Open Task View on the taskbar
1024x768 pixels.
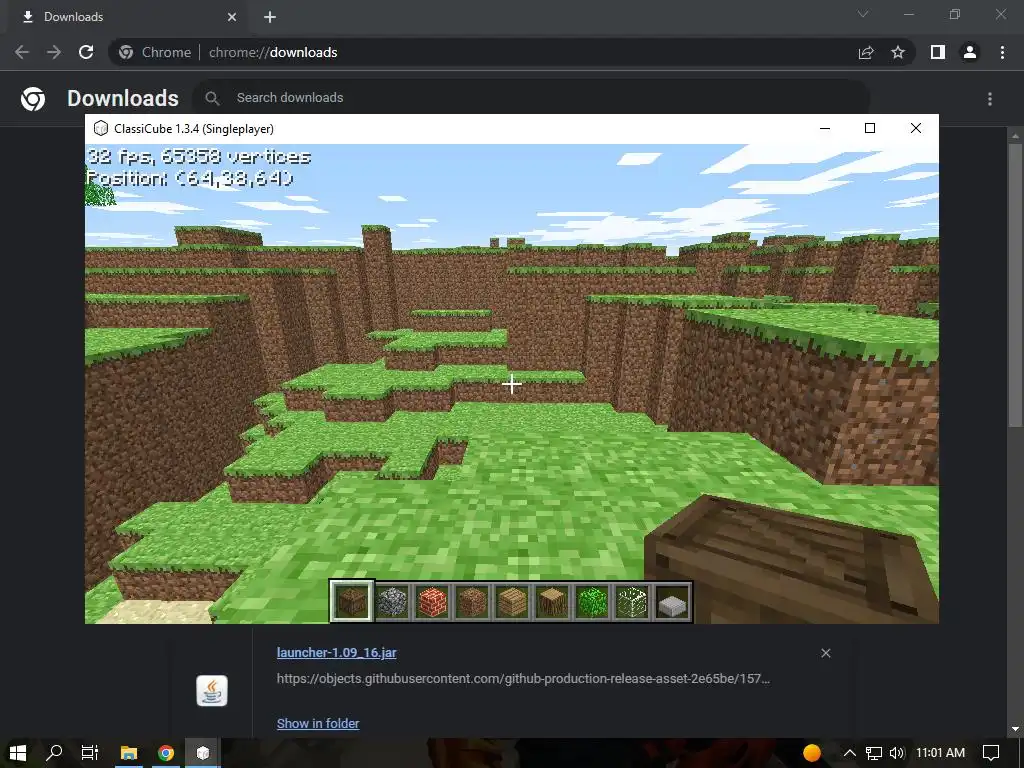point(89,753)
